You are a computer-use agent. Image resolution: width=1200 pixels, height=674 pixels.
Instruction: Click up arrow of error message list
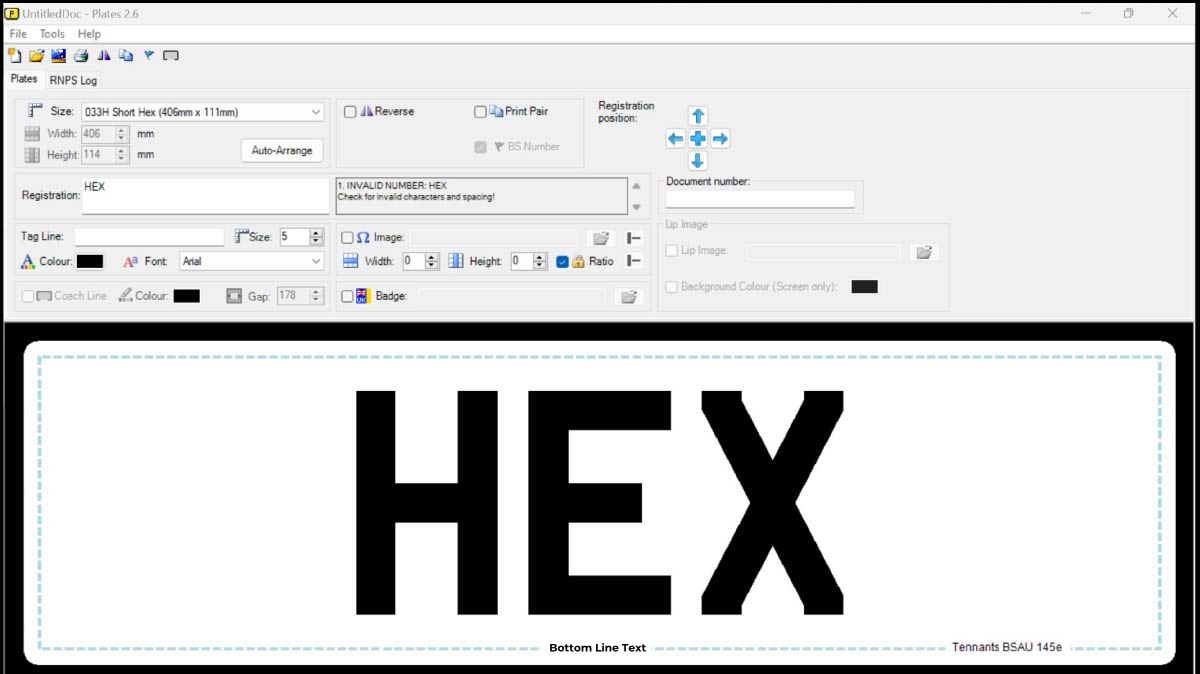point(636,186)
